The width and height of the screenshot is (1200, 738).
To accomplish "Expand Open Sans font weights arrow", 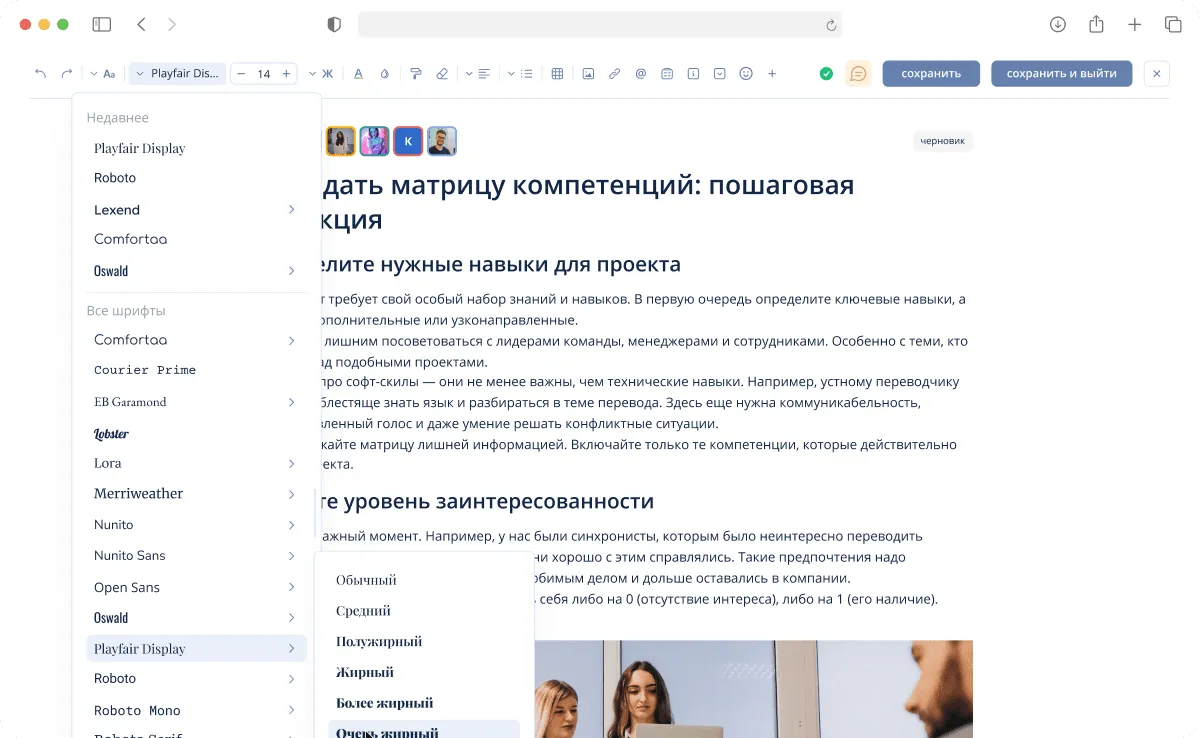I will point(291,587).
